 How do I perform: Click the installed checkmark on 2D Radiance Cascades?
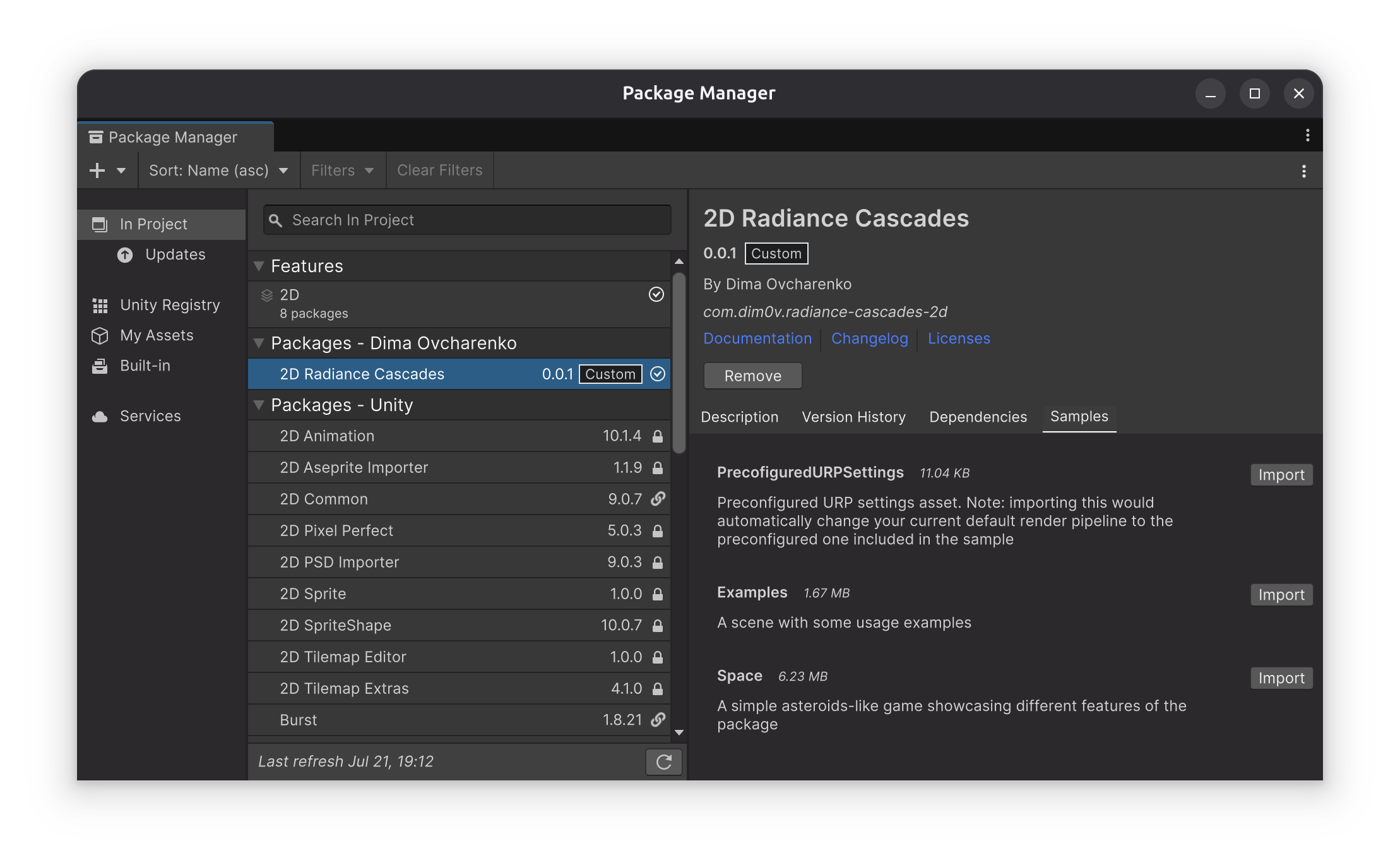click(x=658, y=374)
